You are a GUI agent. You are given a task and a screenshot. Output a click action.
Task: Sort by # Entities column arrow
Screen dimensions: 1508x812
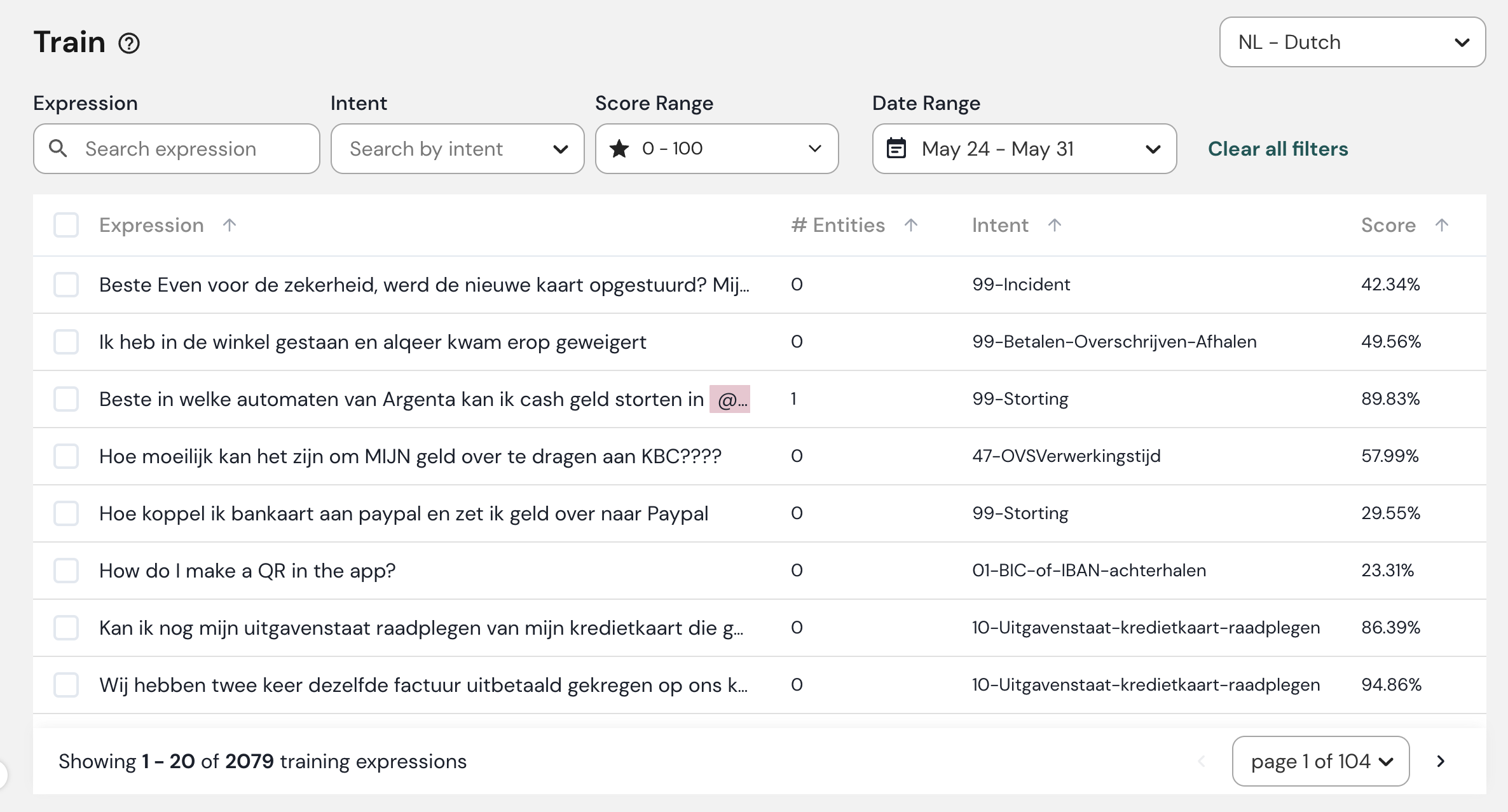click(911, 225)
